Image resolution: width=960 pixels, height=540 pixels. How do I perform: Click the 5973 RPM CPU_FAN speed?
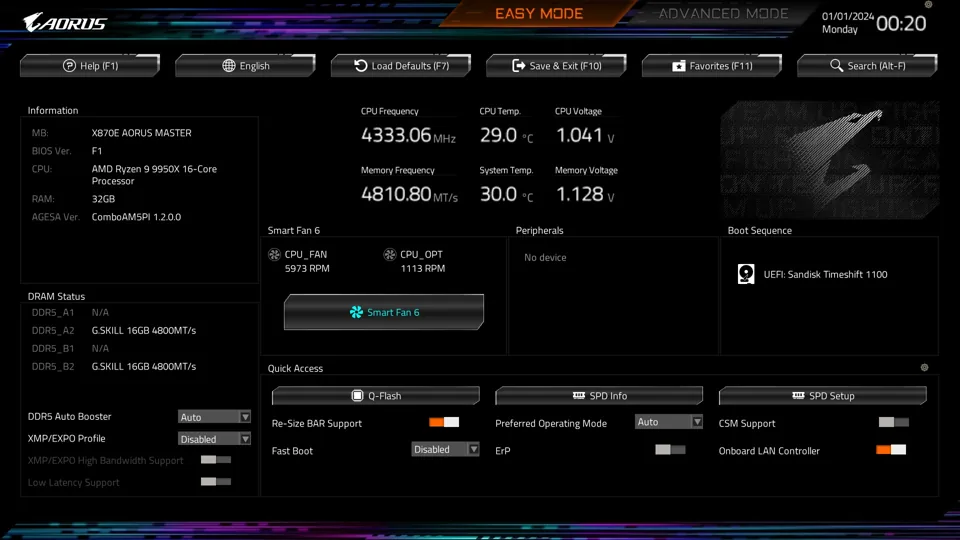point(307,268)
